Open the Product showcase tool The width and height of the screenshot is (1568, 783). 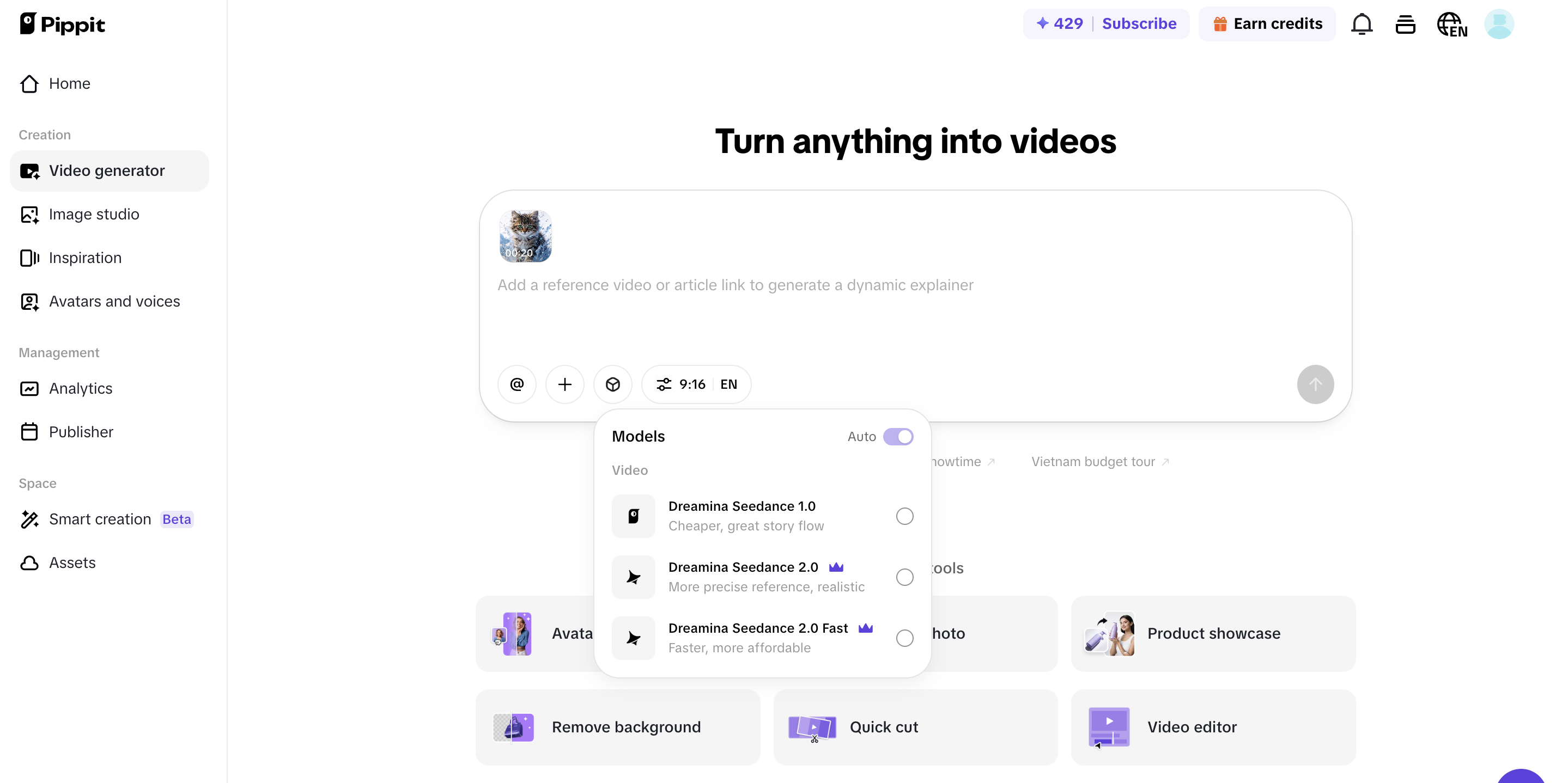click(1213, 633)
